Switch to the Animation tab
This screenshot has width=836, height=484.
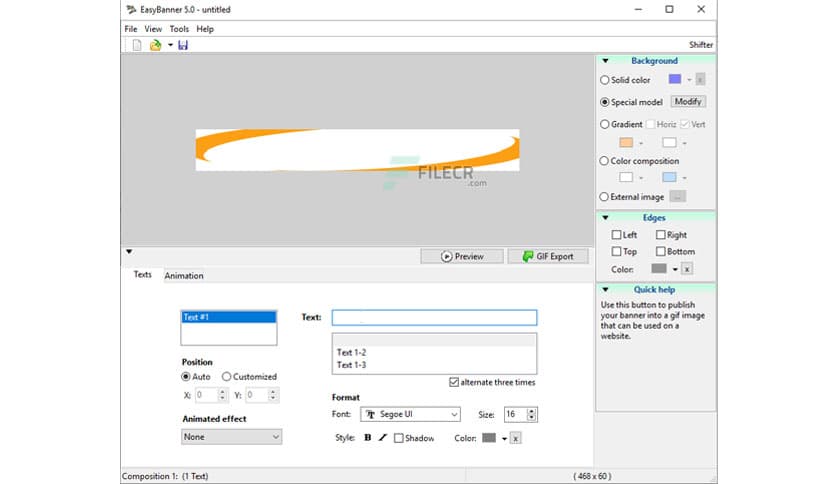click(x=184, y=276)
